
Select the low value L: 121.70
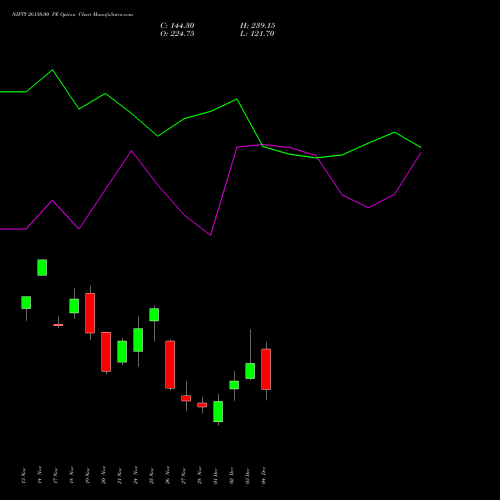coord(257,34)
